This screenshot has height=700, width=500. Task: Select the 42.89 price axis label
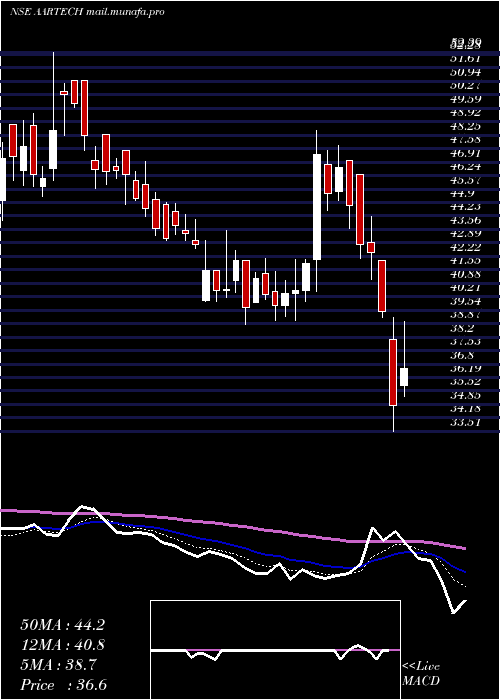[x=466, y=234]
